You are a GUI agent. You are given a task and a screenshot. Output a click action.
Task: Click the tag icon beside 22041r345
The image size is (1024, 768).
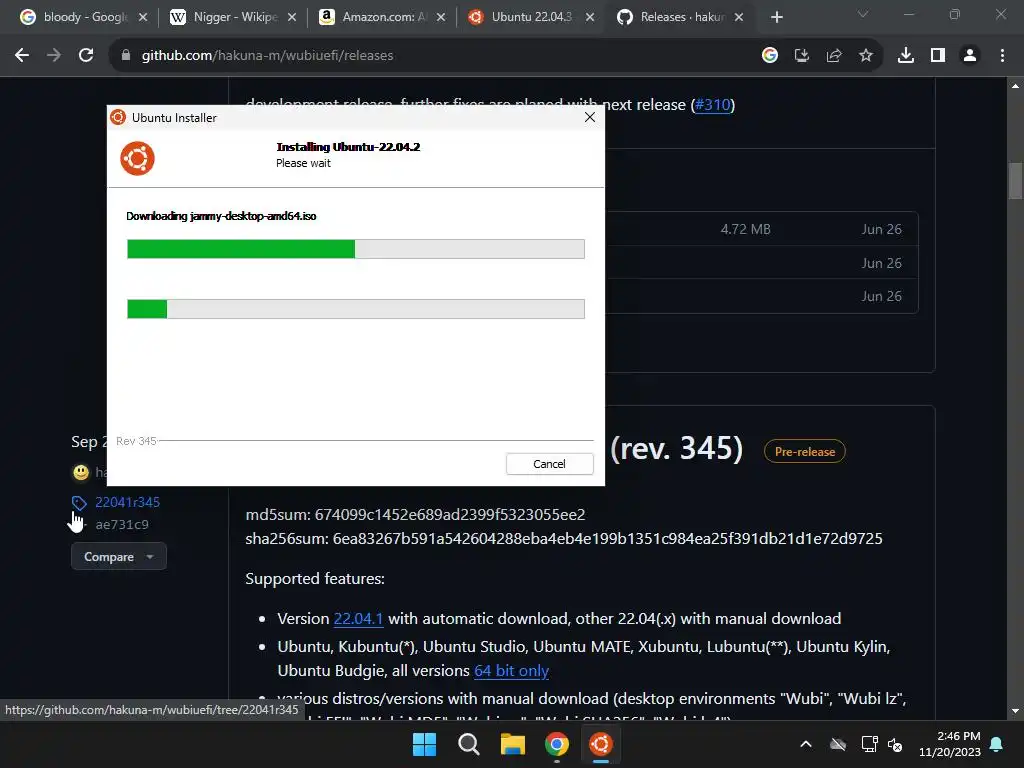pyautogui.click(x=79, y=503)
